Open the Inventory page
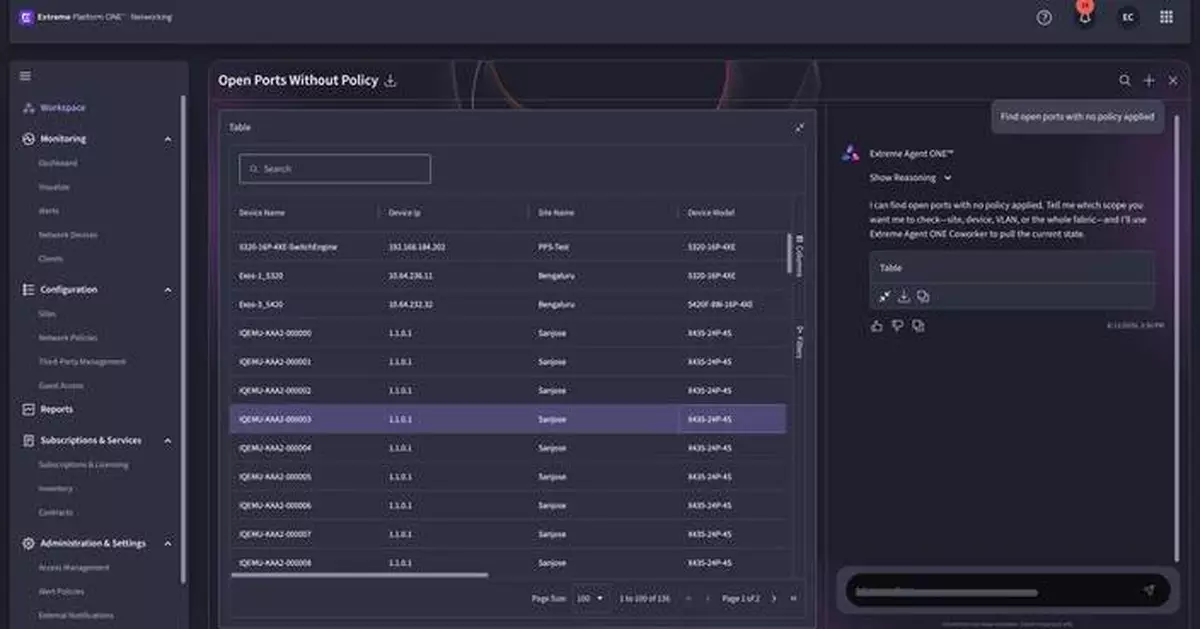1200x629 pixels. pyautogui.click(x=56, y=489)
